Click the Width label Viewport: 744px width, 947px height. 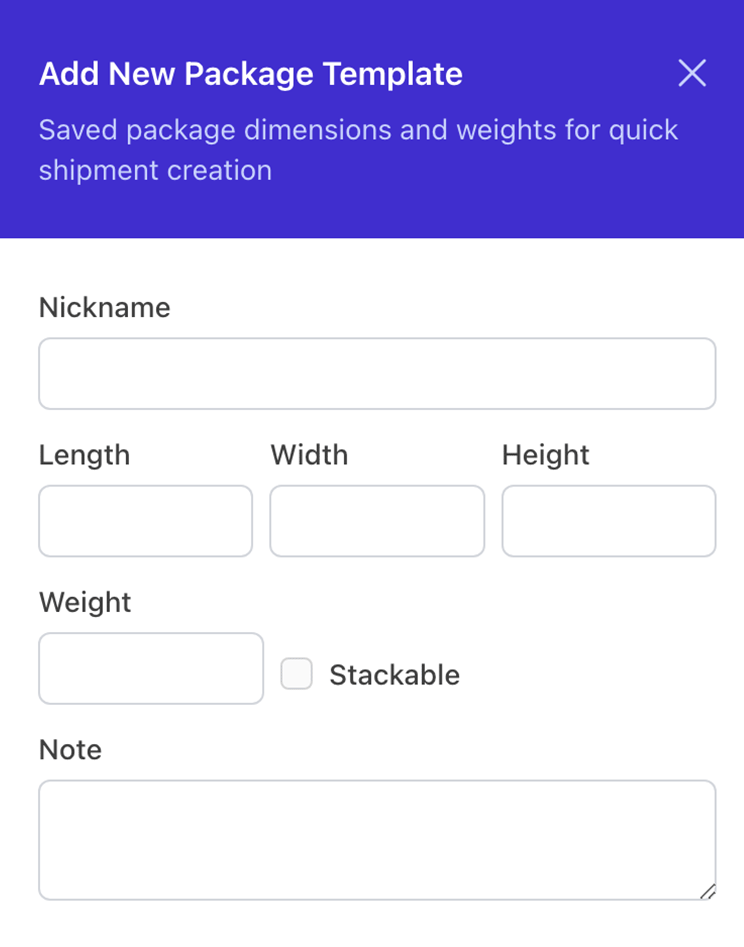309,455
